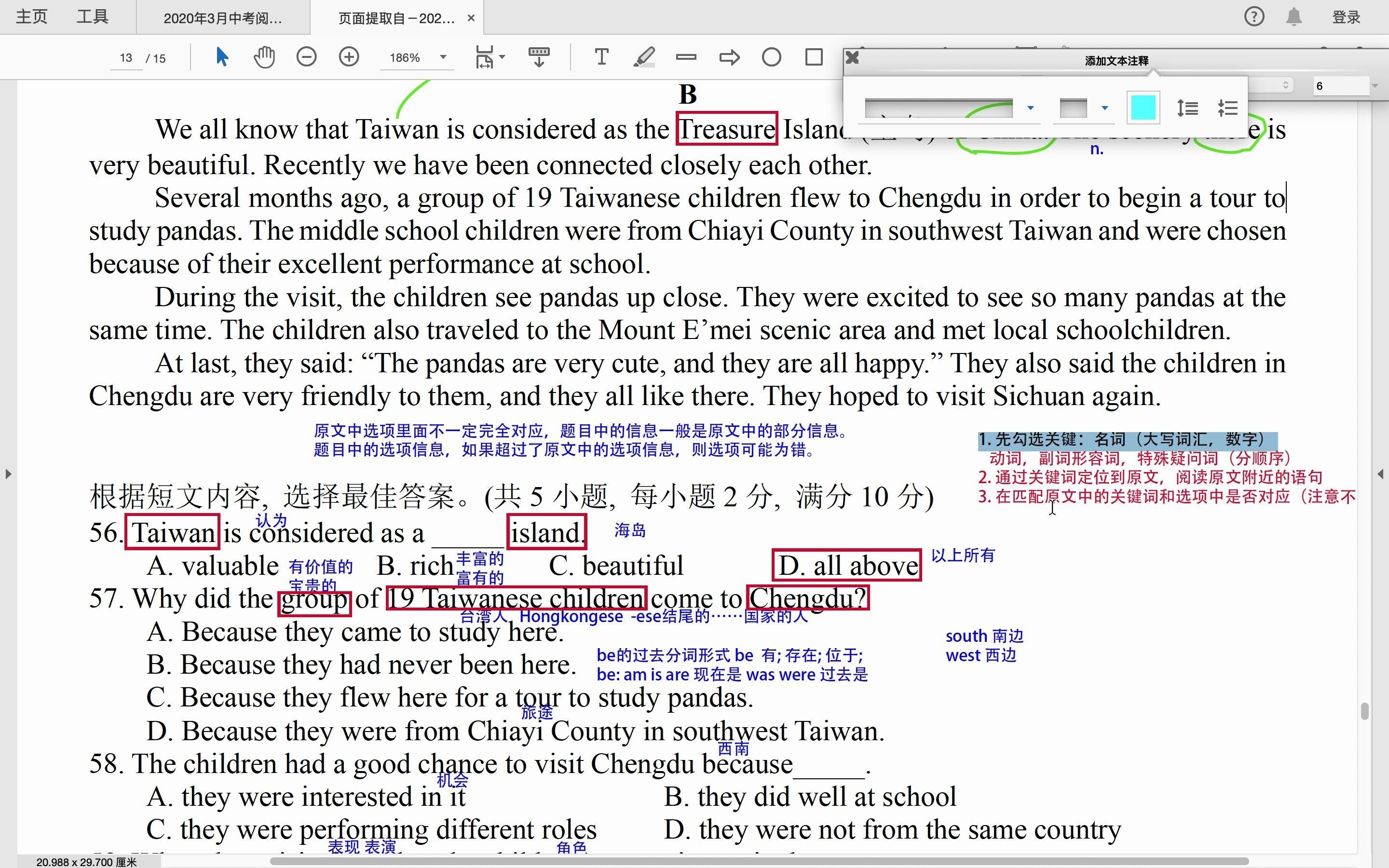Image resolution: width=1389 pixels, height=868 pixels.
Task: Open the notifications bell
Action: coord(1294,17)
